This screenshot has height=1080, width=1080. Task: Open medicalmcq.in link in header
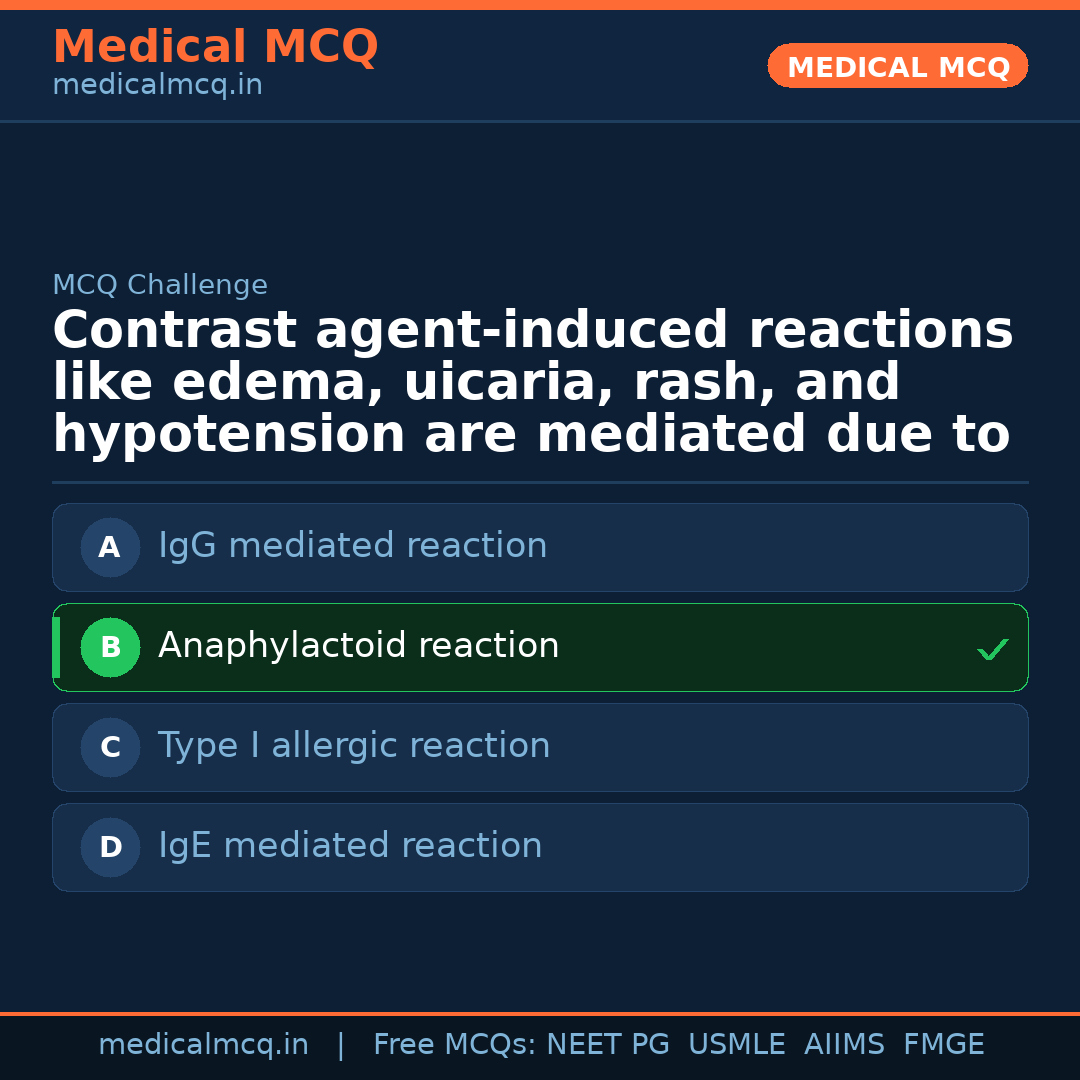(157, 85)
